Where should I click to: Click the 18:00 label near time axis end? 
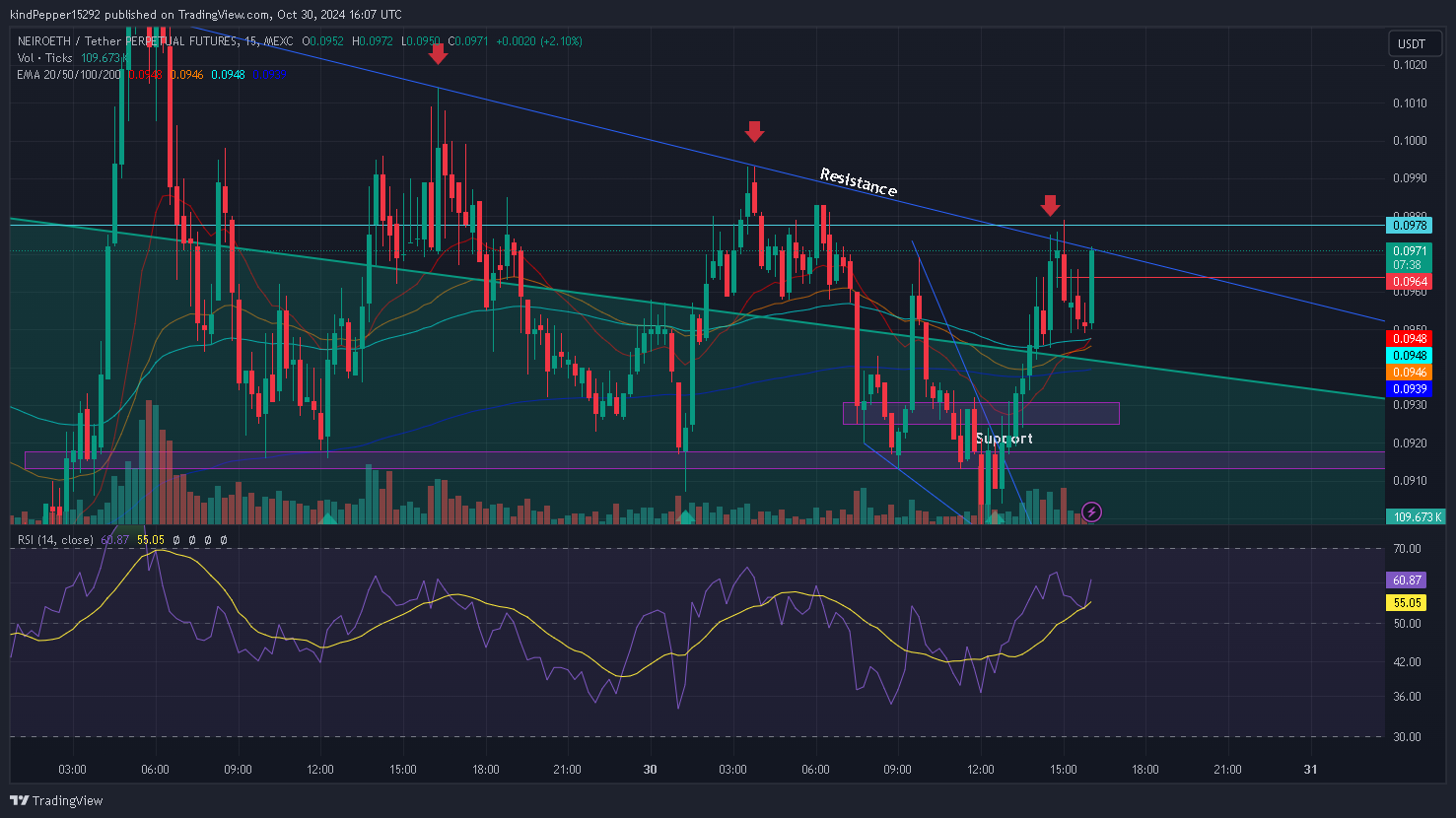pyautogui.click(x=1145, y=770)
